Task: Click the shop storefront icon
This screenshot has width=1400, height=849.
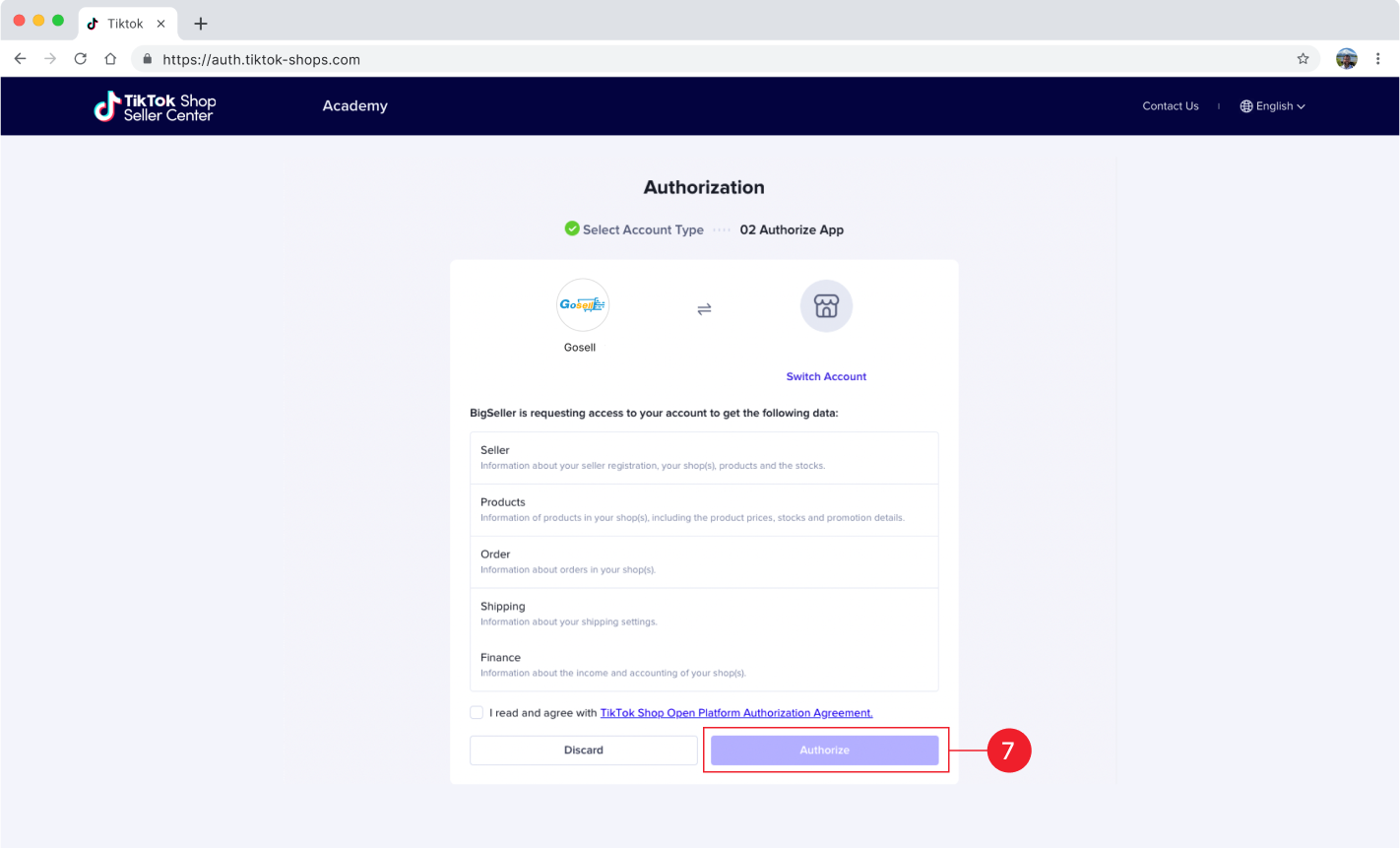Action: click(826, 306)
